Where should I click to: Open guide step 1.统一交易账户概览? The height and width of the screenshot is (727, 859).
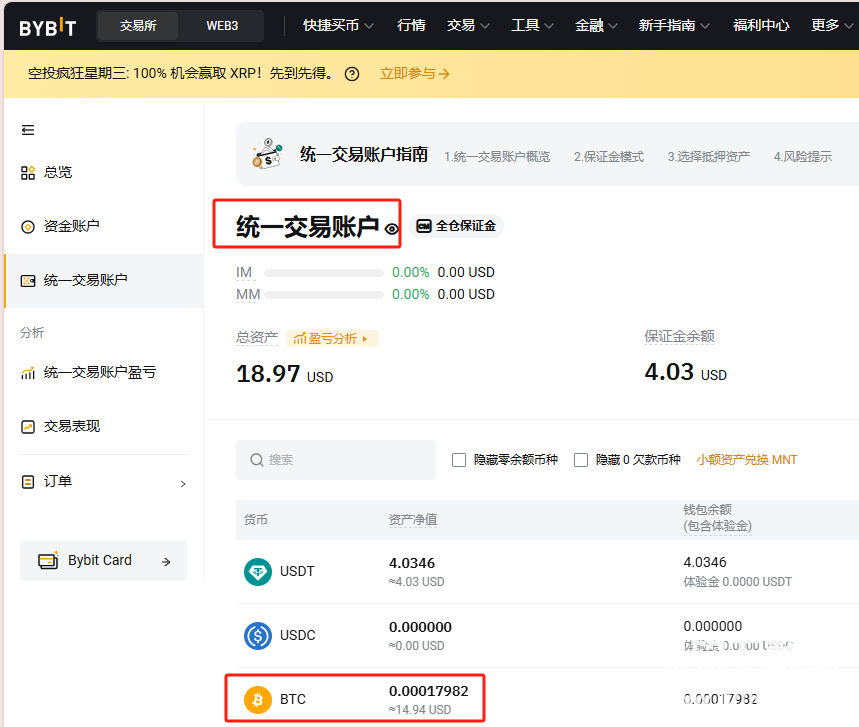(x=497, y=157)
